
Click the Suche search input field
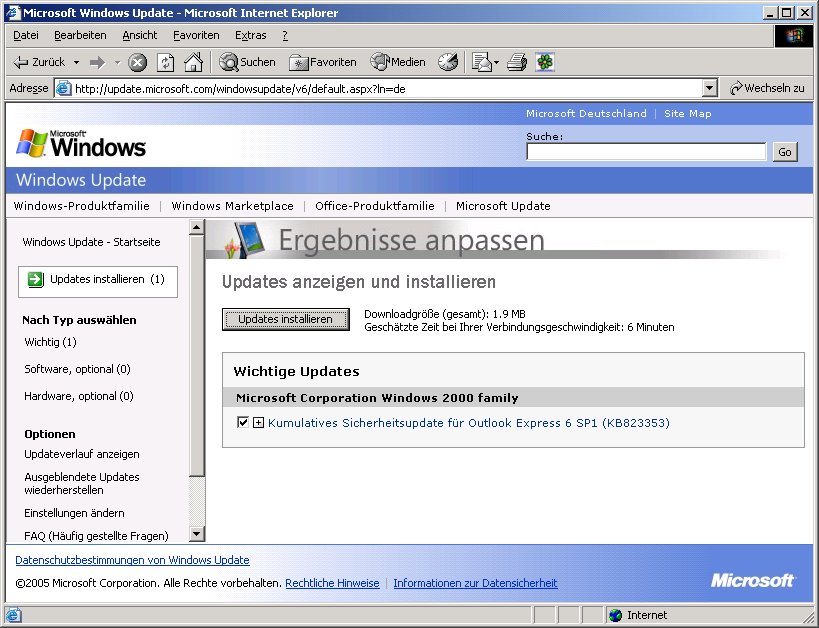[646, 152]
